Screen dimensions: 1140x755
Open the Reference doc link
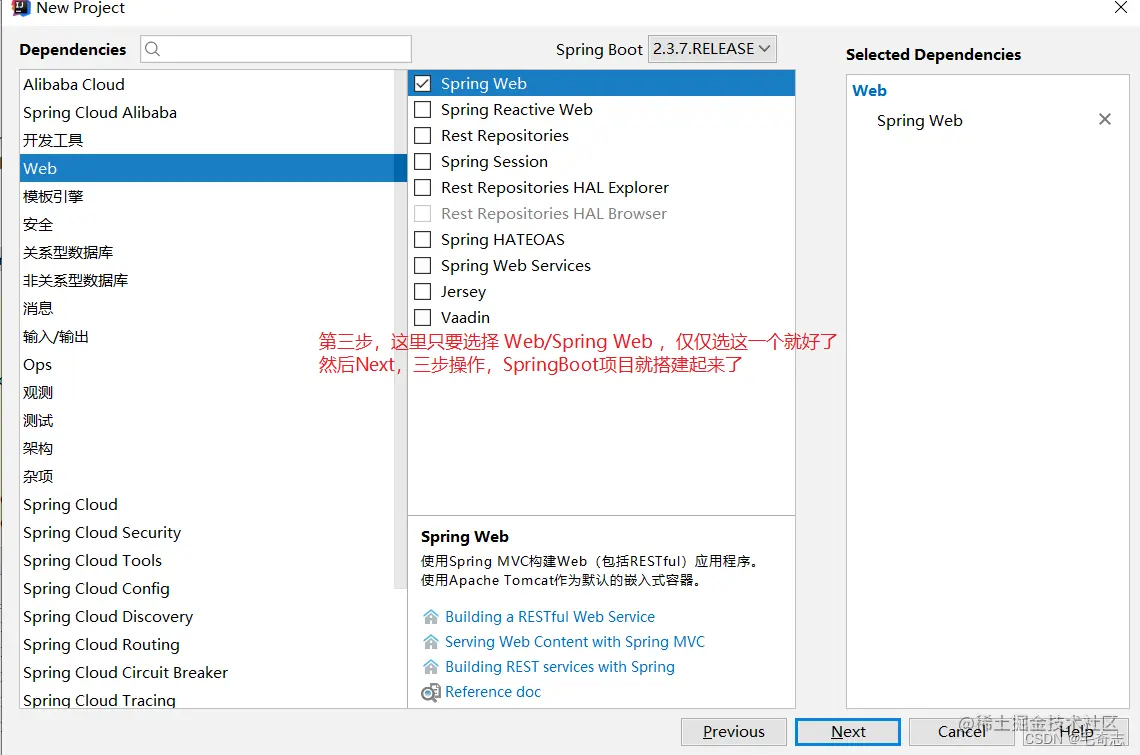coord(493,692)
